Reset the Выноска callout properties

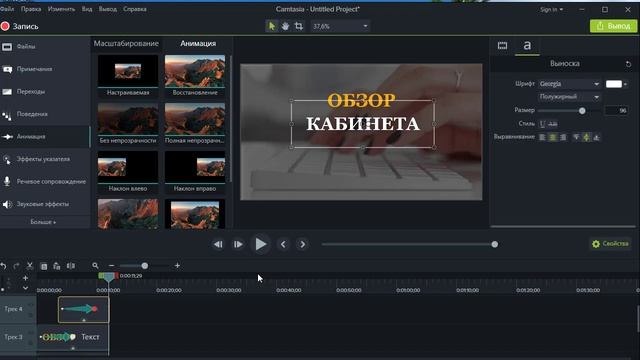point(628,64)
